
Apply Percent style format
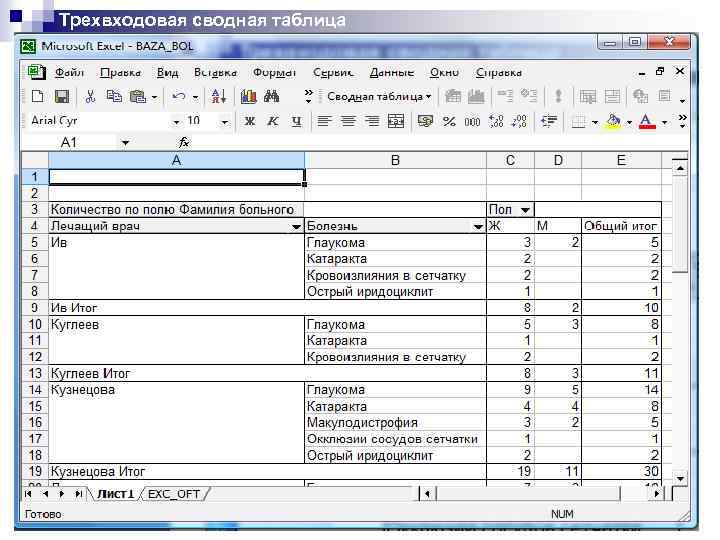(449, 121)
